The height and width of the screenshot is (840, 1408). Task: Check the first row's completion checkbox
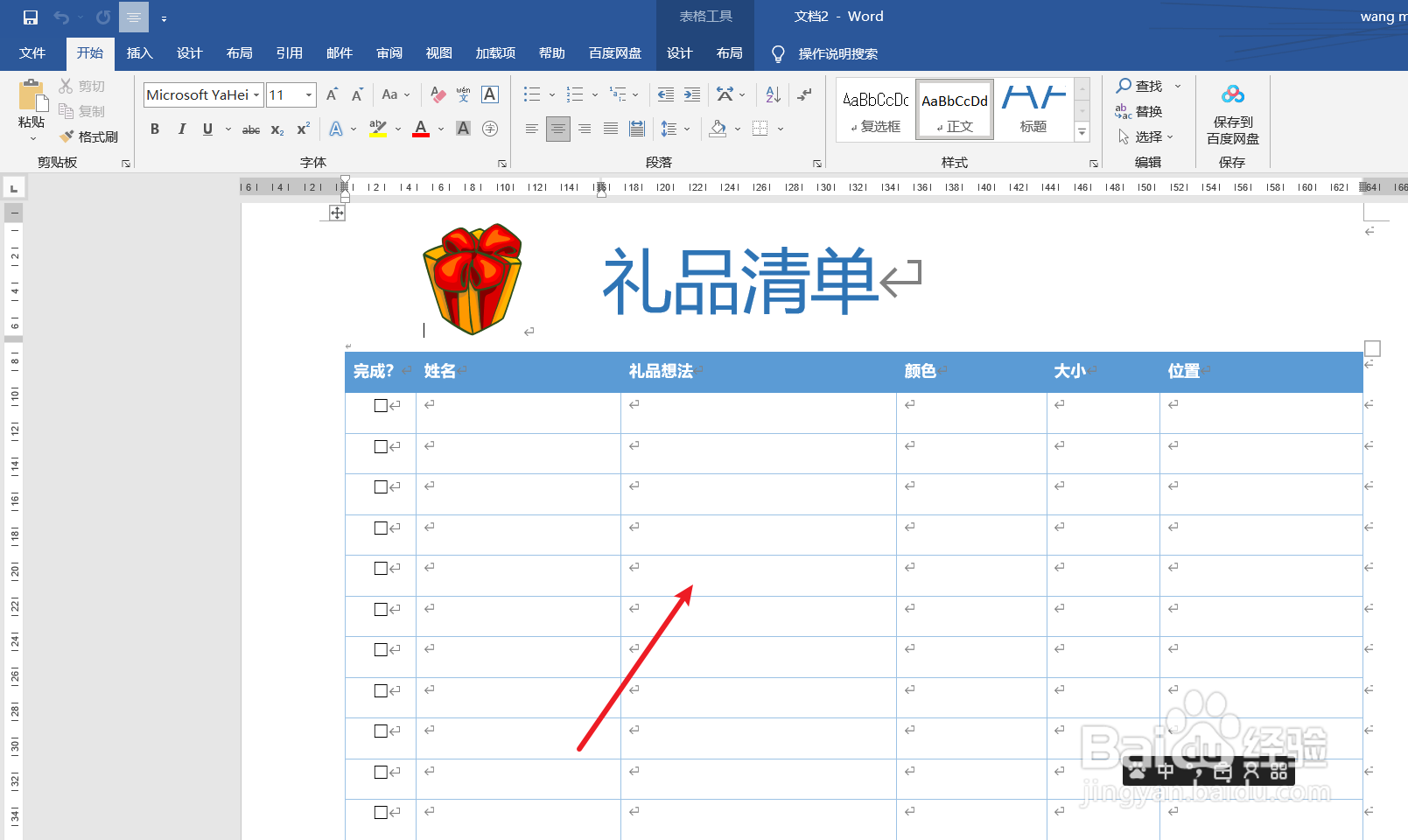click(381, 405)
